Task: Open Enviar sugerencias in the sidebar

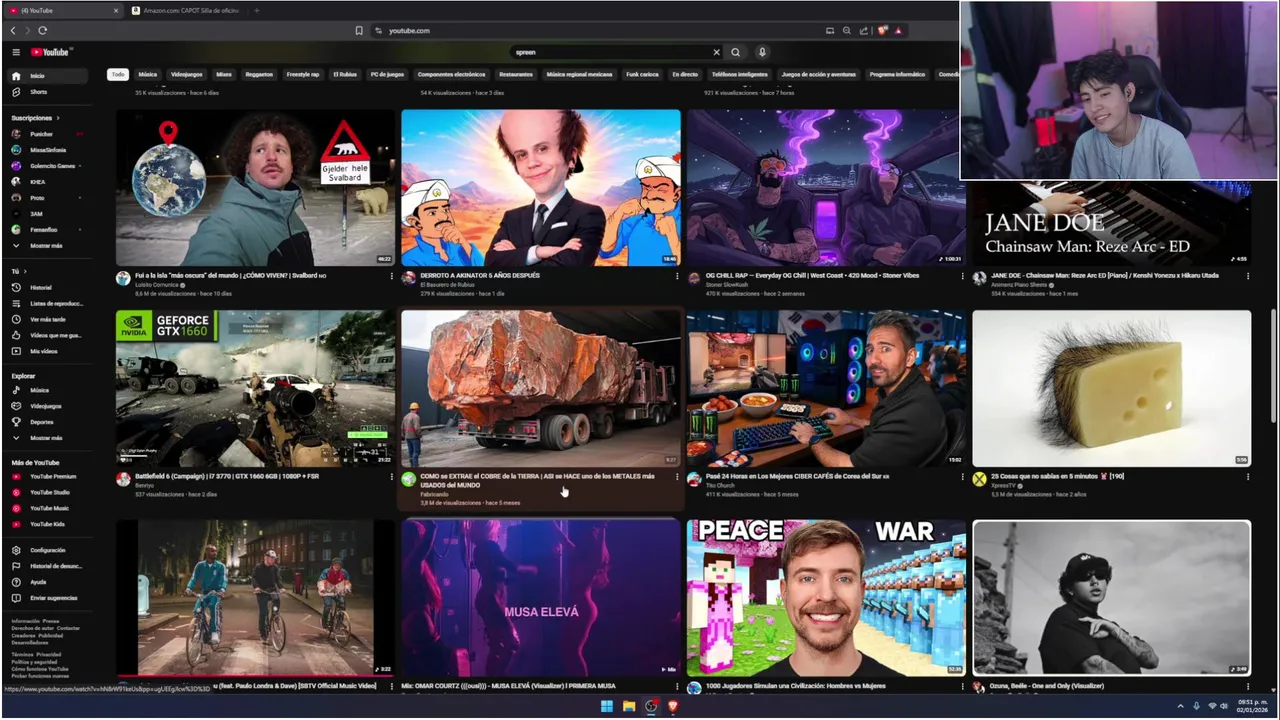Action: (47, 598)
